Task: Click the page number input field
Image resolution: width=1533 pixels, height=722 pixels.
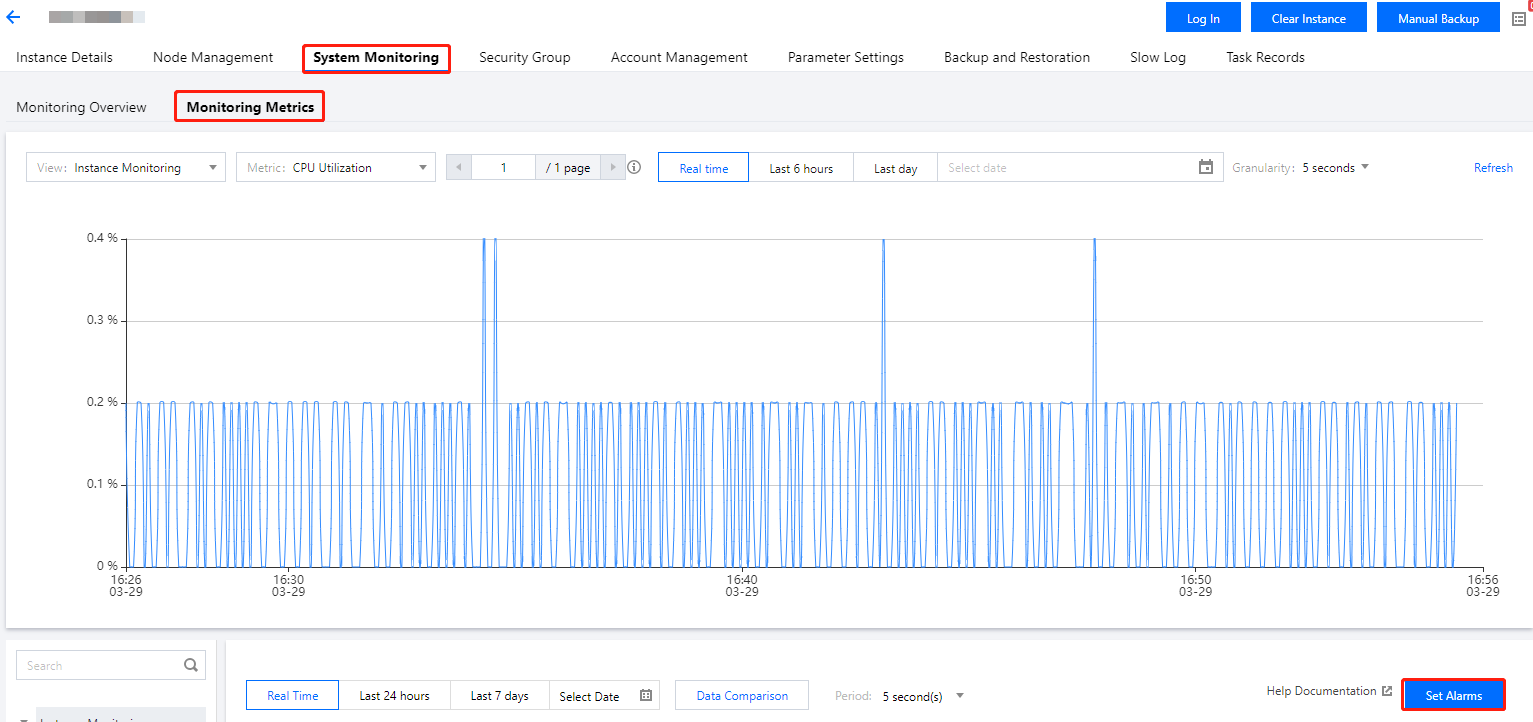Action: pos(503,168)
